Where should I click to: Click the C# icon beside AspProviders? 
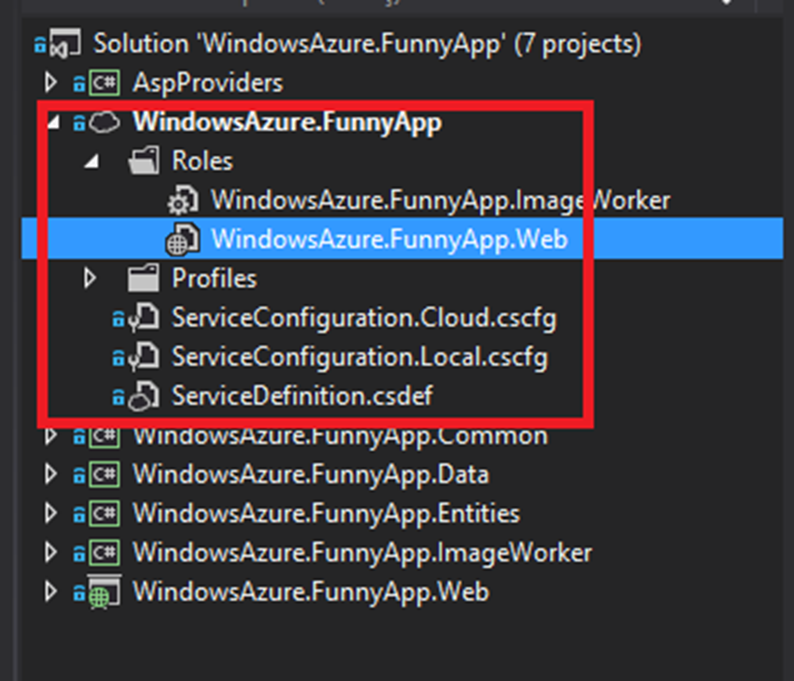click(x=105, y=83)
